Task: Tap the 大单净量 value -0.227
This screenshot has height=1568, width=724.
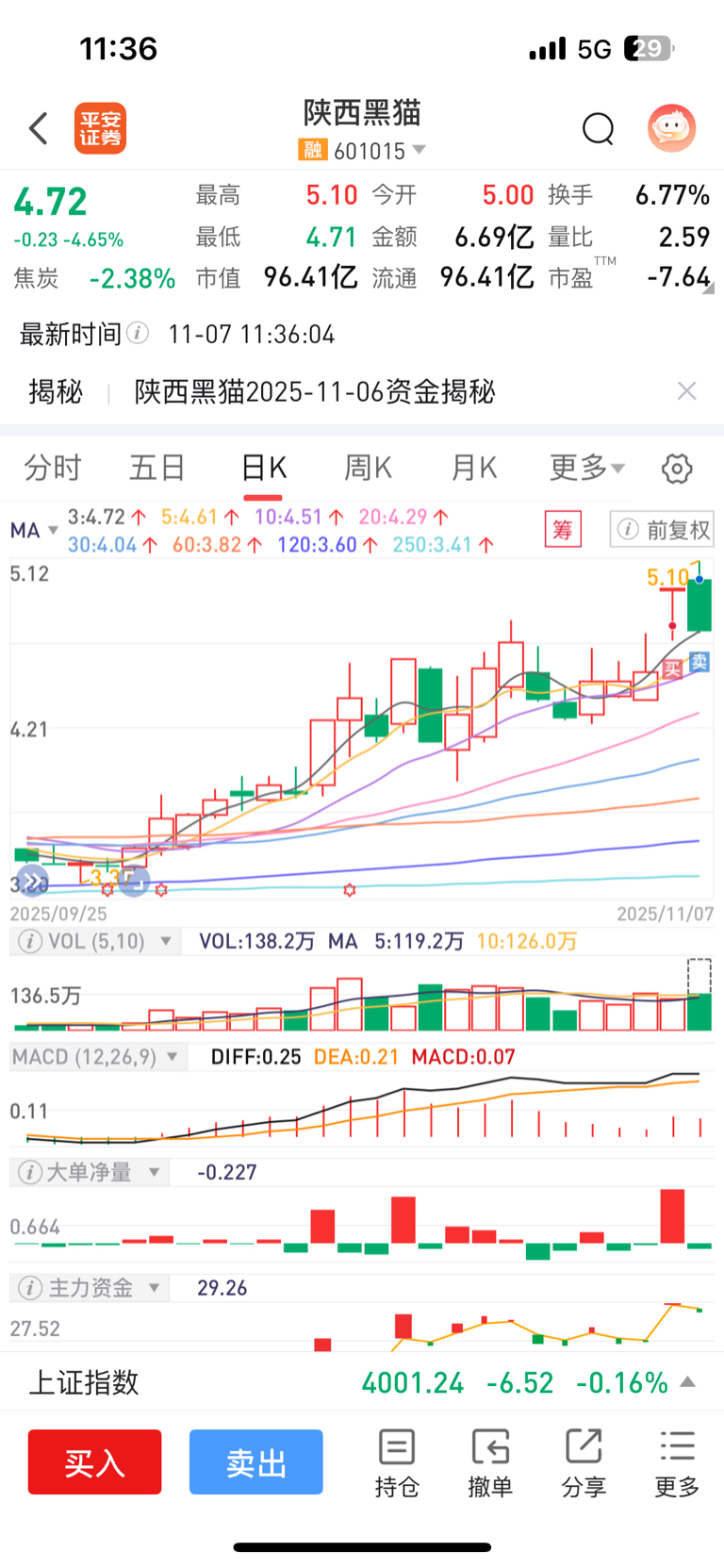Action: pos(226,1172)
